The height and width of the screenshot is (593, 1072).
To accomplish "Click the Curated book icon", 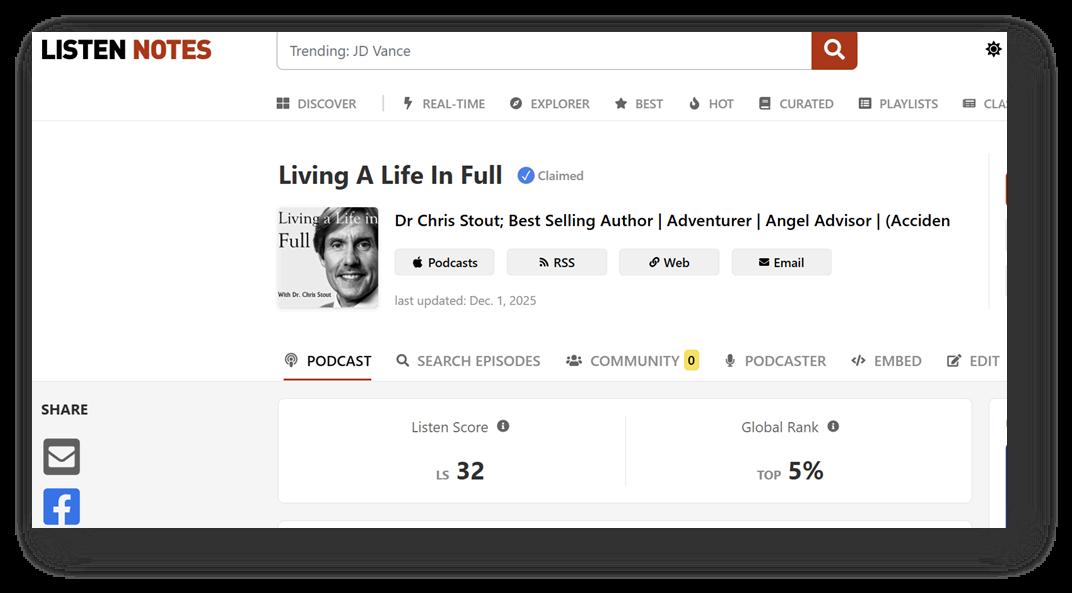I will pos(765,103).
